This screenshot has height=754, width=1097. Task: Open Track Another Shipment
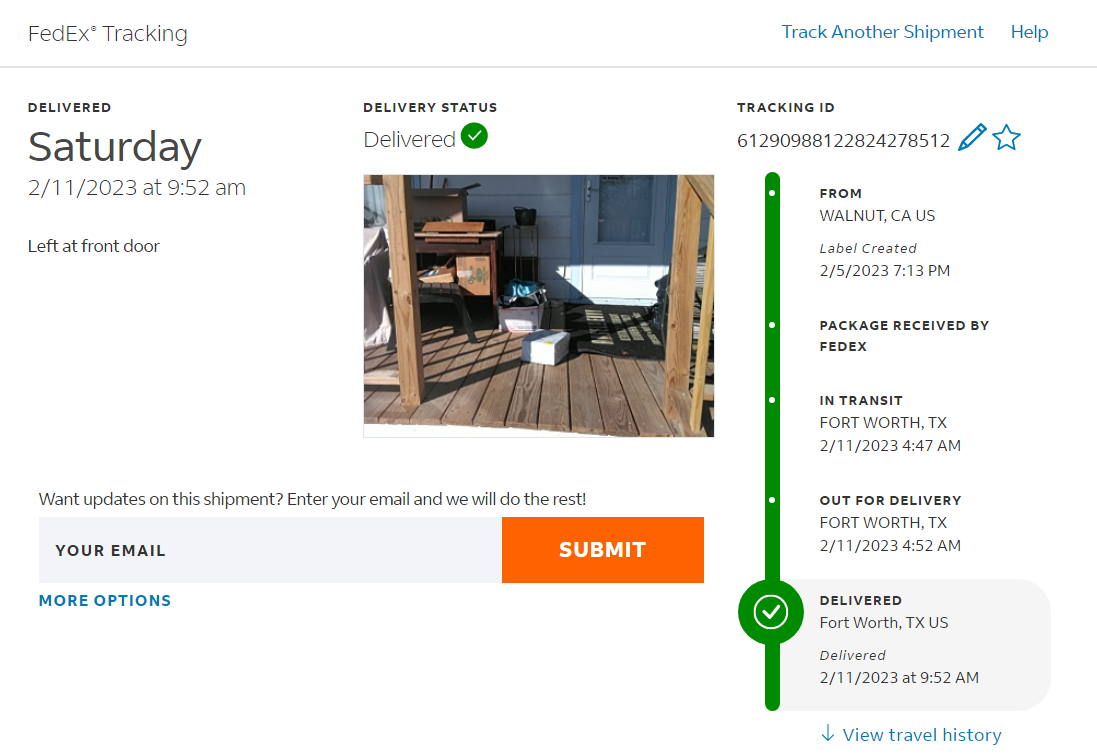882,32
